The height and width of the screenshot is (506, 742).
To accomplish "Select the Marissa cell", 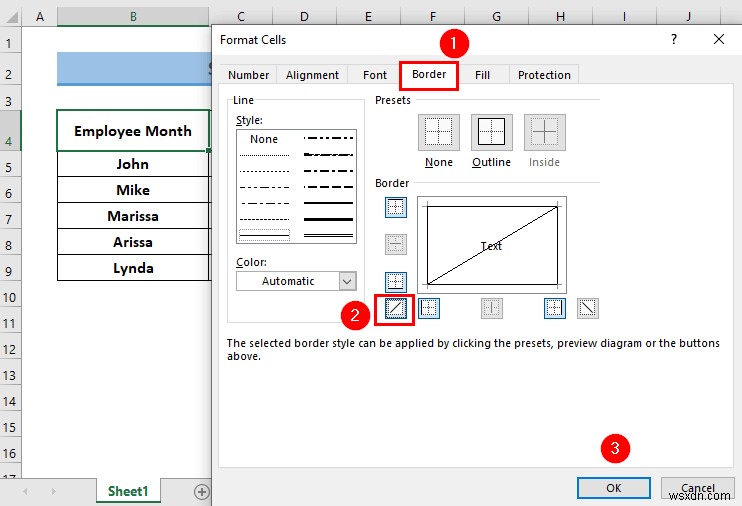I will (133, 216).
